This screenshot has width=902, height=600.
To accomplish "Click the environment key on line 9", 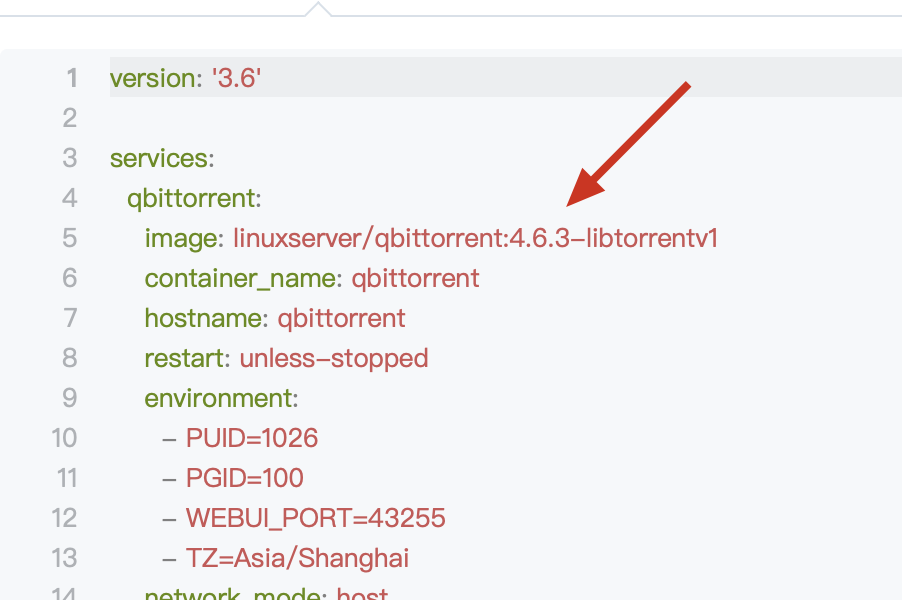I will [219, 398].
